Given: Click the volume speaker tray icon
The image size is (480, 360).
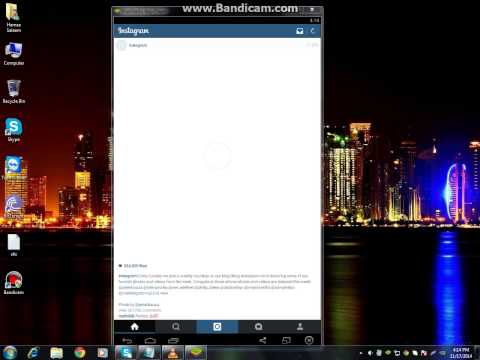Looking at the screenshot, I should pyautogui.click(x=370, y=353).
